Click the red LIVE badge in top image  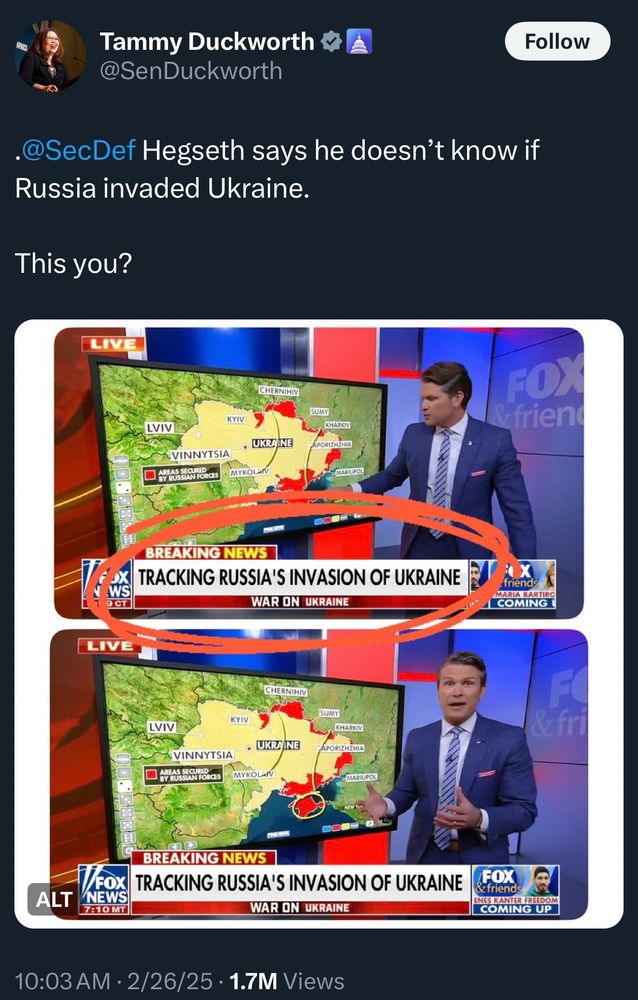(113, 344)
